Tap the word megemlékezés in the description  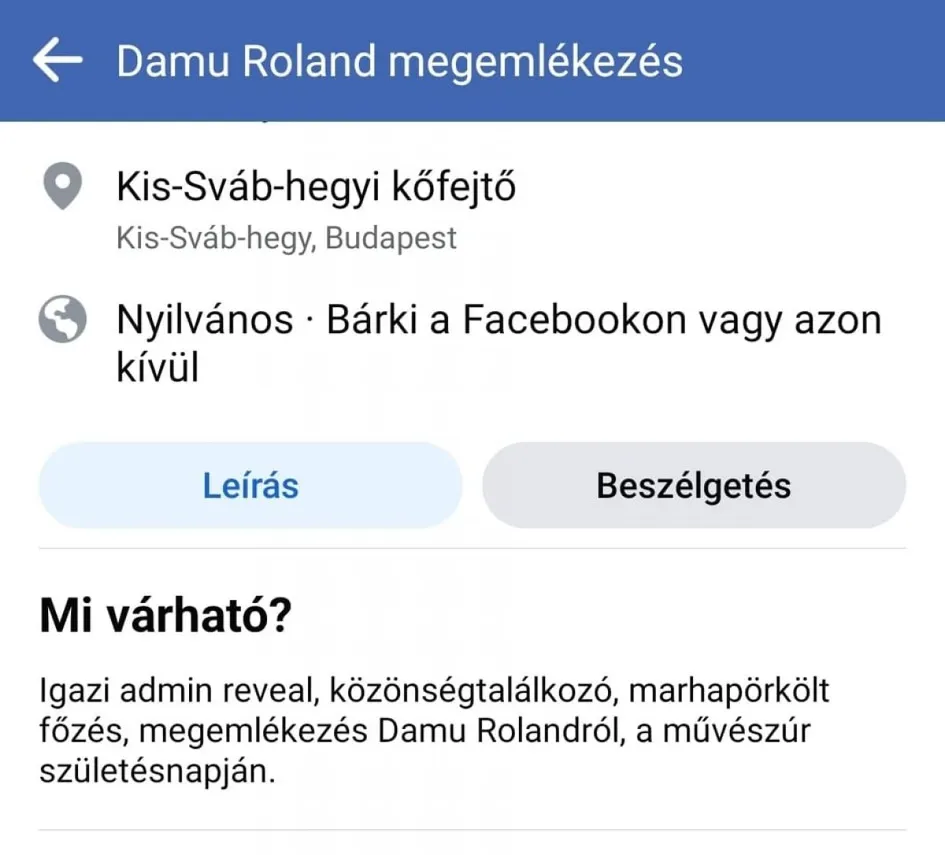pos(255,732)
